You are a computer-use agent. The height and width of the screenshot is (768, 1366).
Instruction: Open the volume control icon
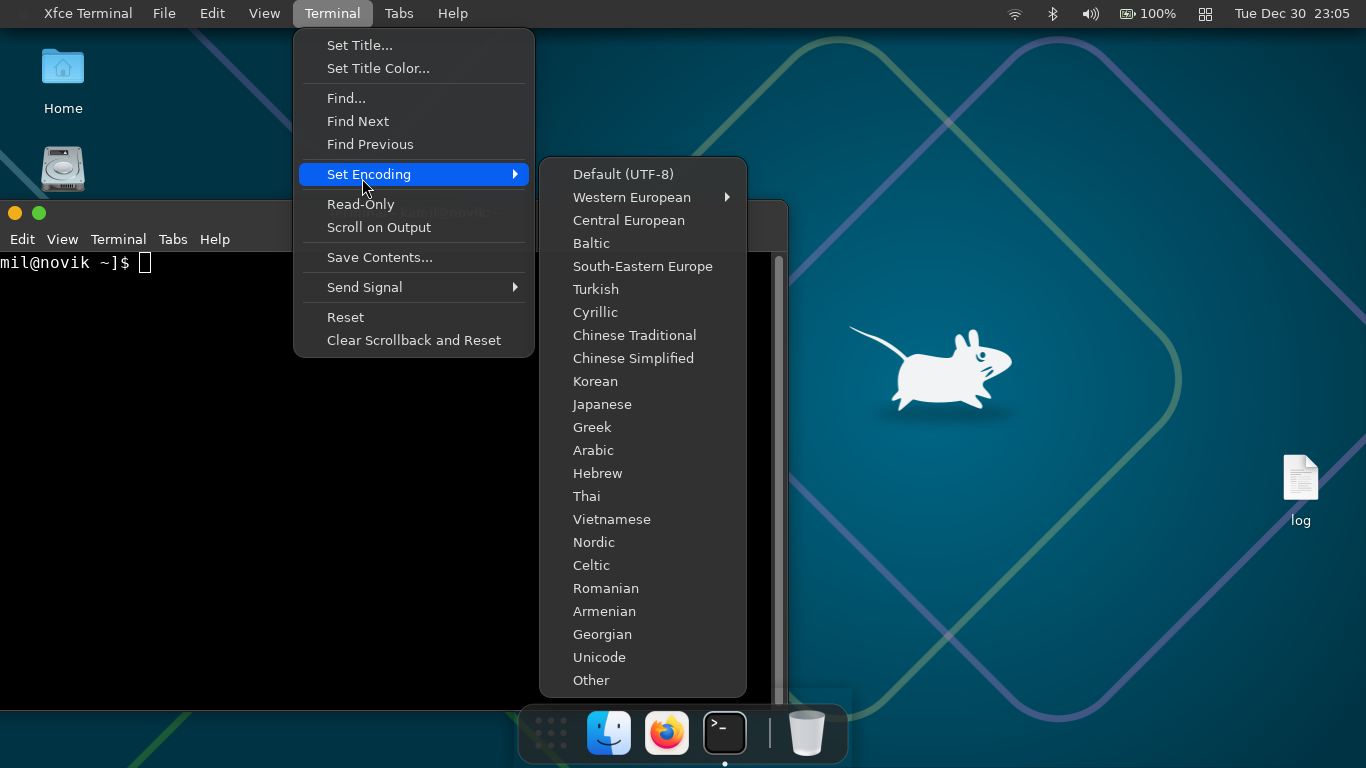pyautogui.click(x=1090, y=14)
